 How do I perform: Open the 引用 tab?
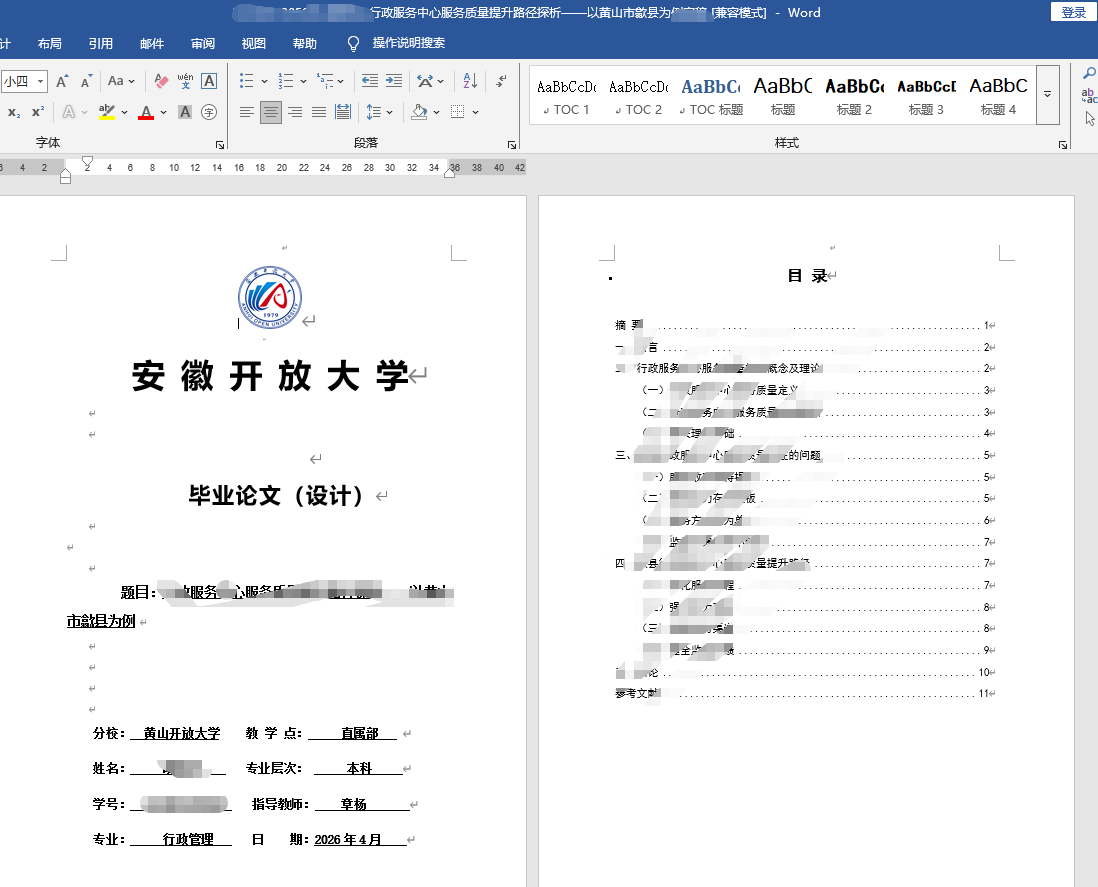click(101, 43)
